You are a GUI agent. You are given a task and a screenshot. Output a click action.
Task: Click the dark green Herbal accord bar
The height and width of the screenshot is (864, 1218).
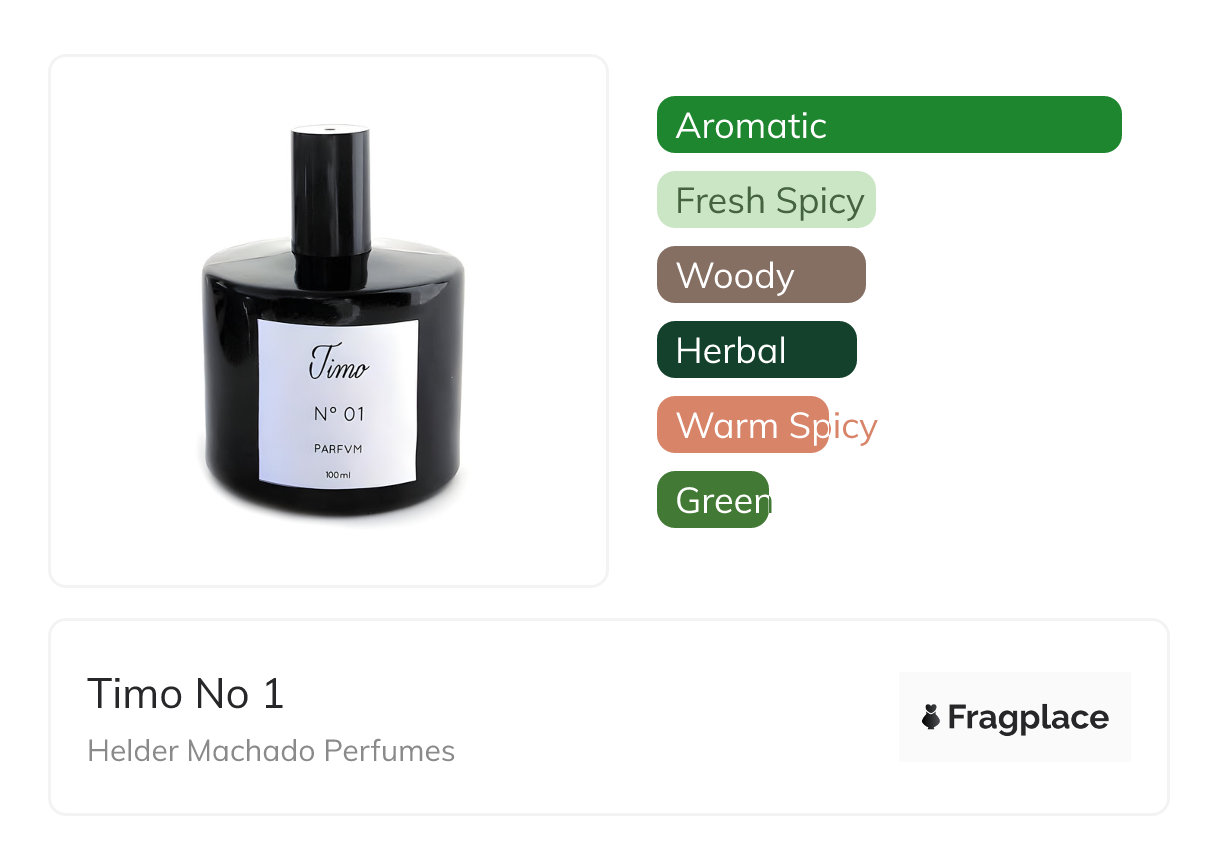pos(757,350)
